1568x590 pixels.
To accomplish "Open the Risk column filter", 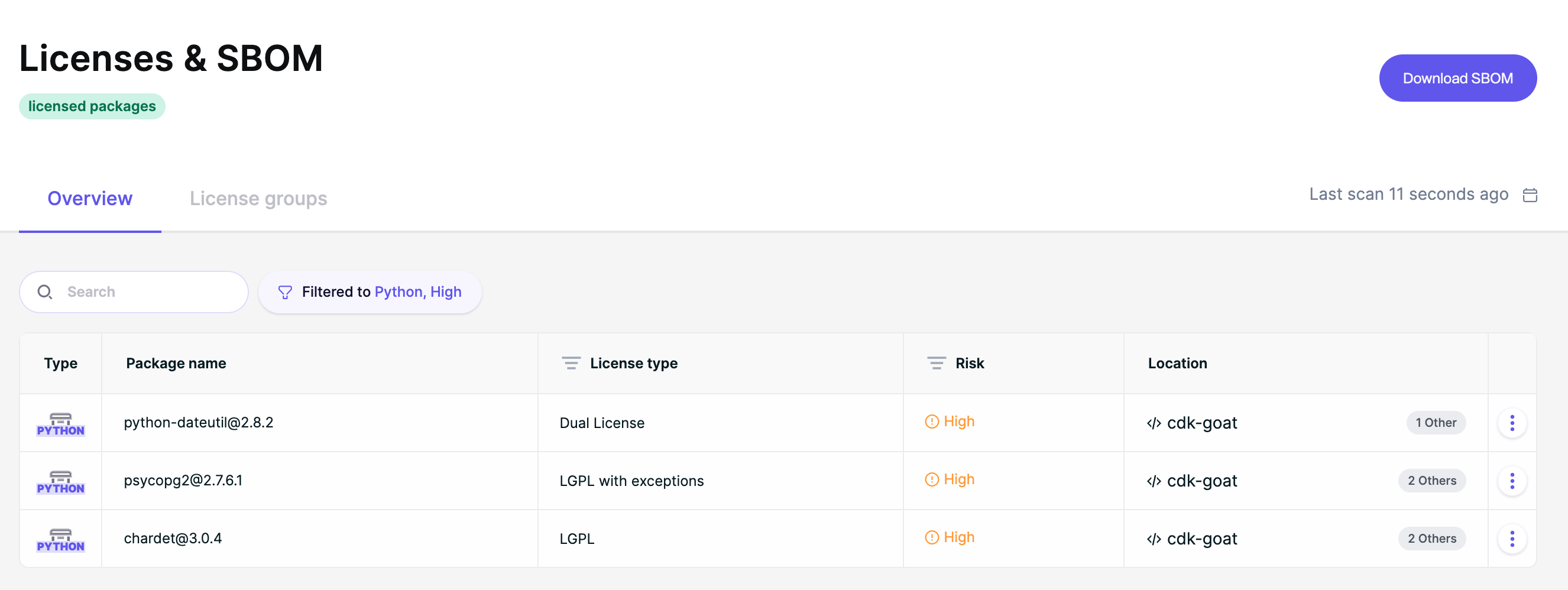I will tap(935, 363).
